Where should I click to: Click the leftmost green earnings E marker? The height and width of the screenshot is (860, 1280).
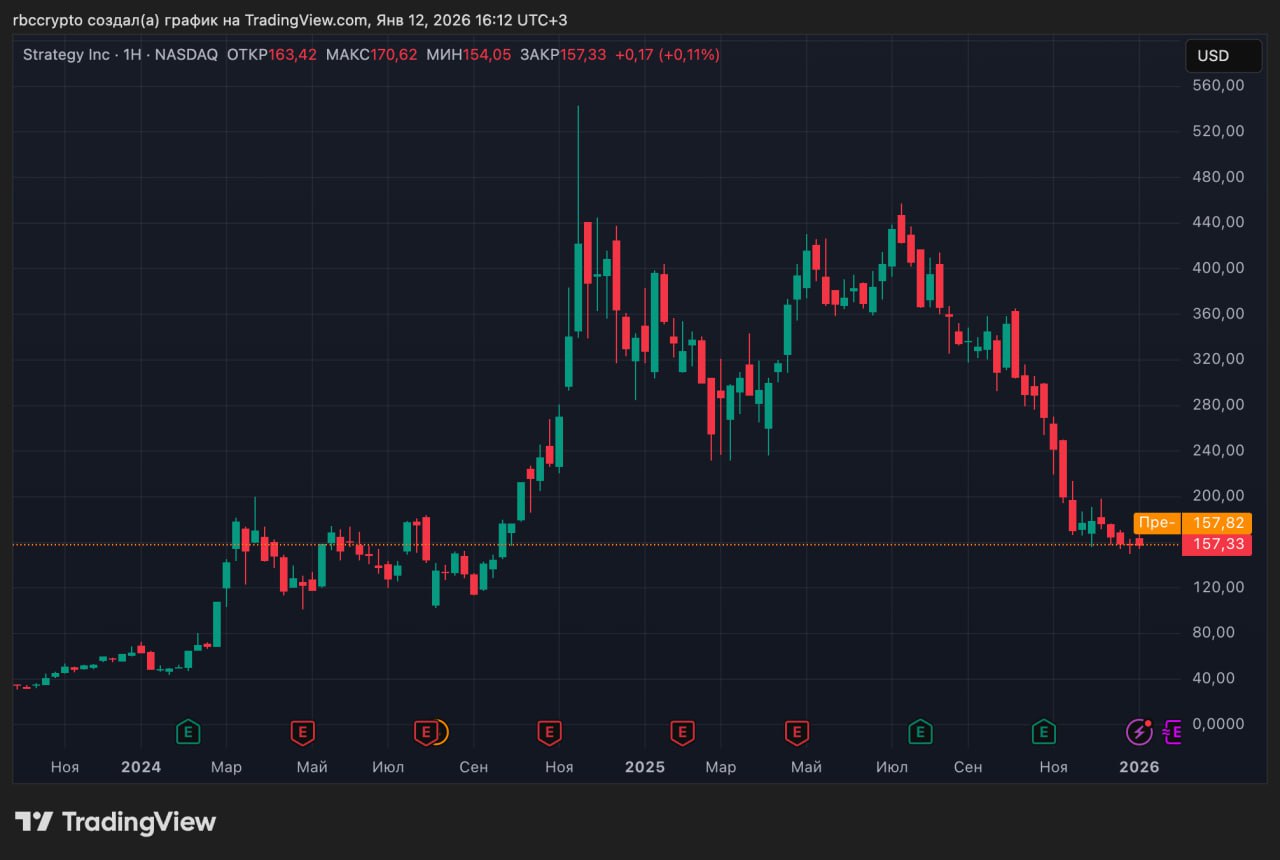(x=187, y=732)
